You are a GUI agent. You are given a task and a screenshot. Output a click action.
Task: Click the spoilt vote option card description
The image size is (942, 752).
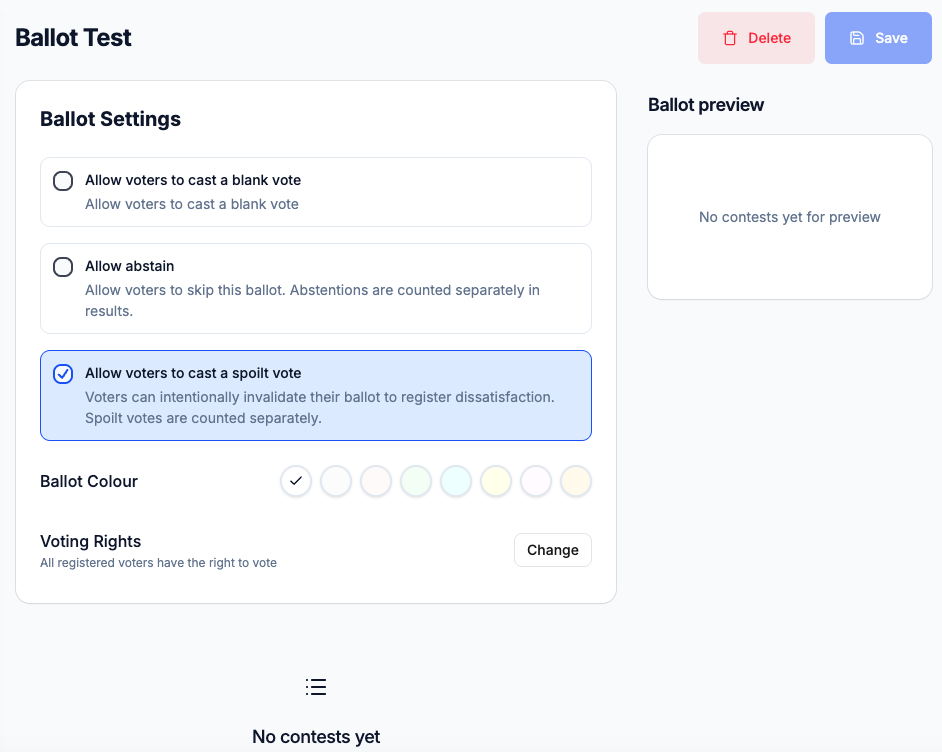(x=320, y=407)
